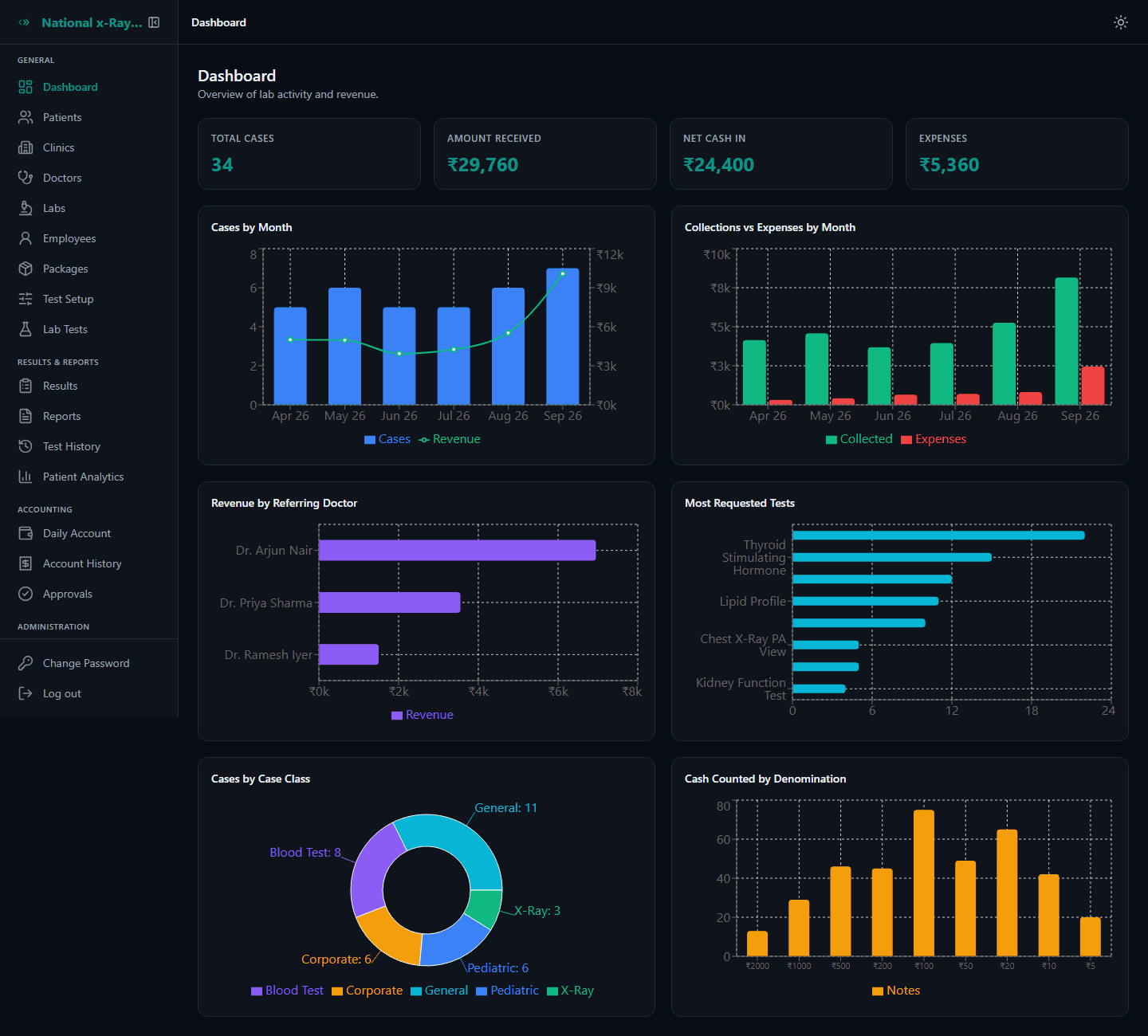Click the Dr. Priya Sharma revenue bar

[389, 602]
